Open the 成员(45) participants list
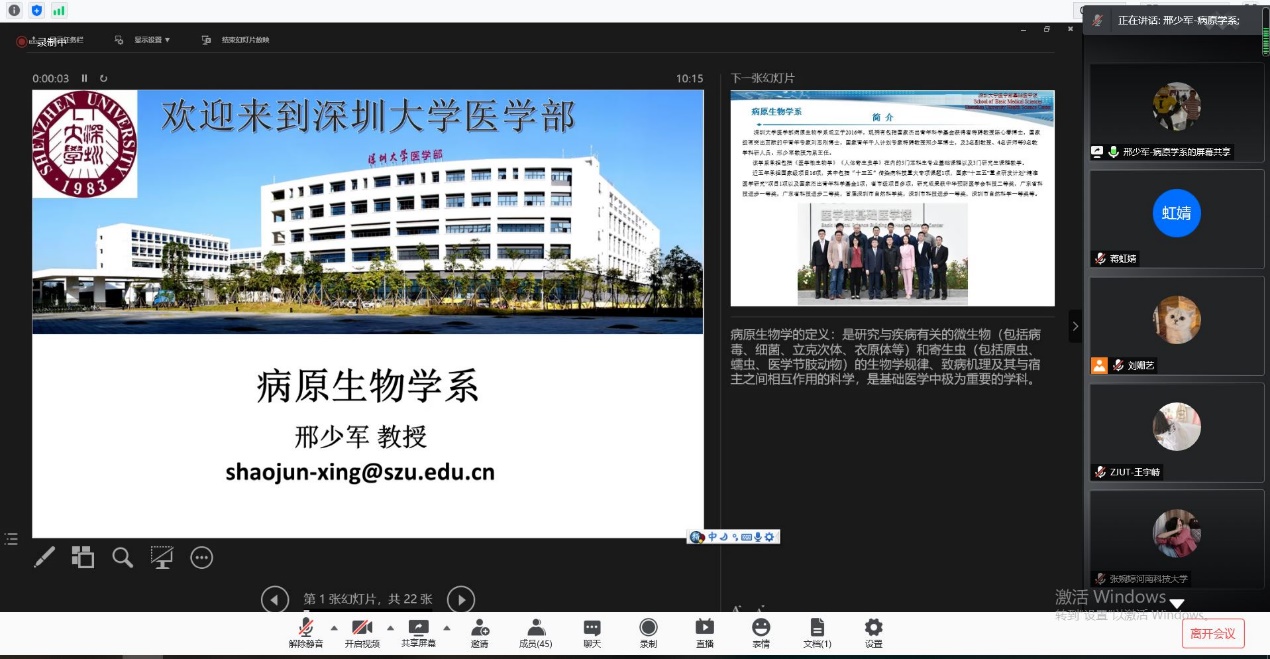 [x=536, y=633]
